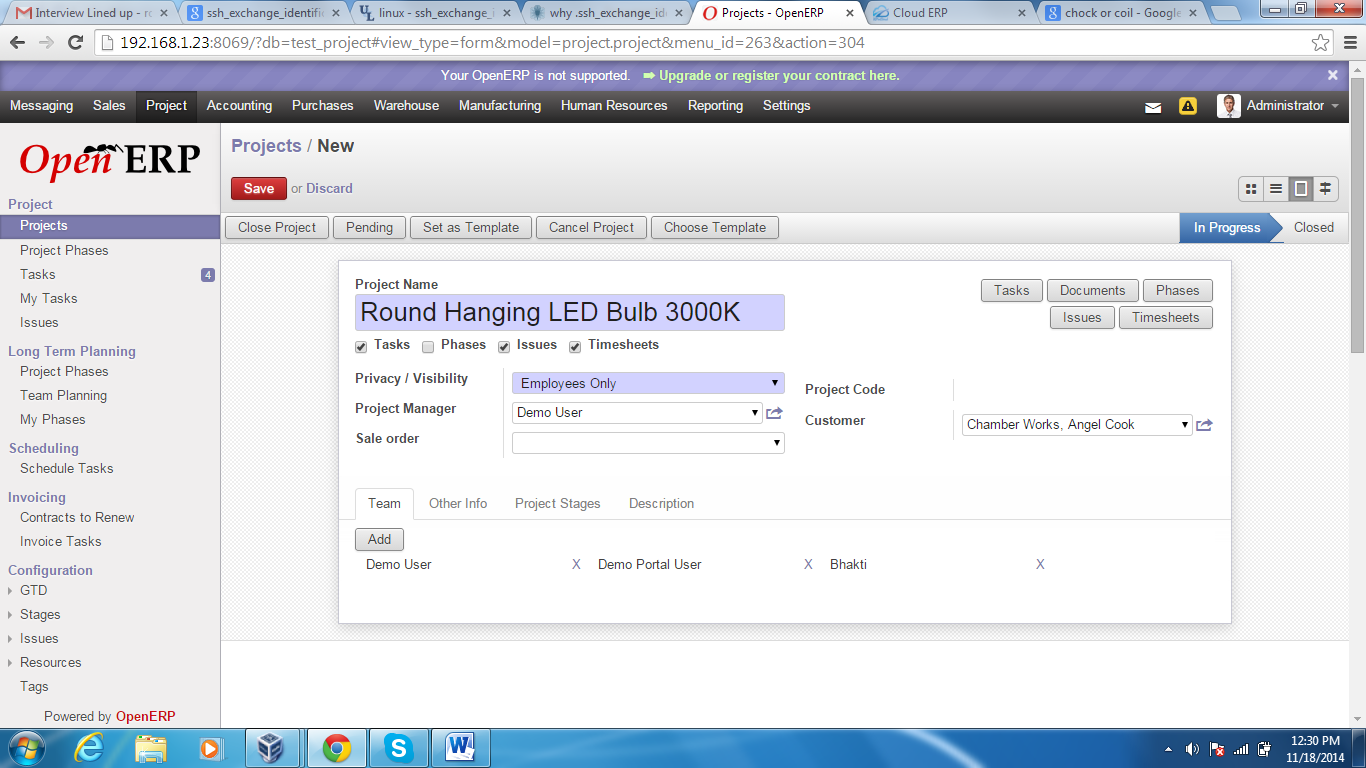Click the Project Name input field
The width and height of the screenshot is (1366, 768).
pos(569,312)
